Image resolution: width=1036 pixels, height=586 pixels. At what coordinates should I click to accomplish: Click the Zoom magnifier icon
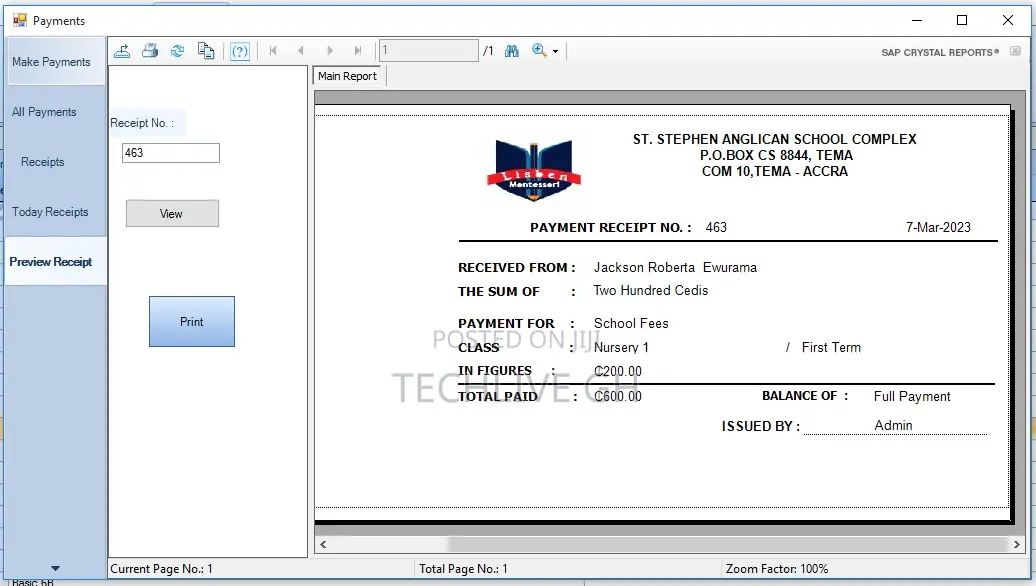point(539,51)
